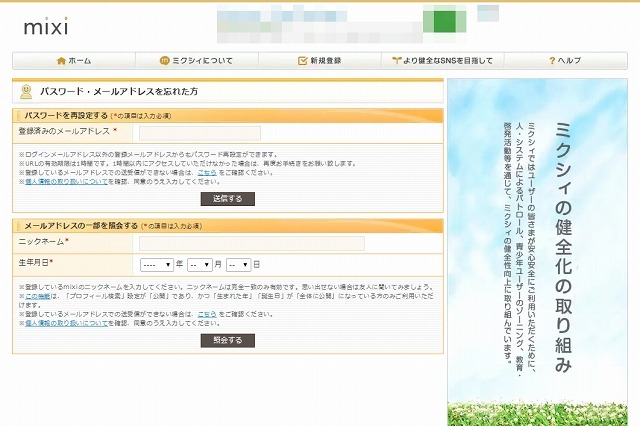The width and height of the screenshot is (640, 426).
Task: Open the birth day dropdown
Action: pyautogui.click(x=238, y=265)
